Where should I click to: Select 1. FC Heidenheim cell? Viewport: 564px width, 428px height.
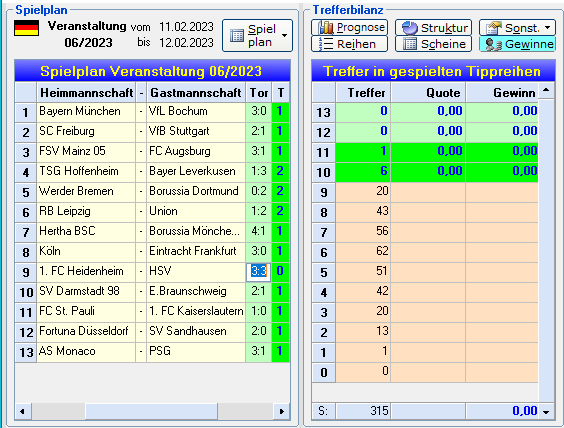click(x=86, y=271)
